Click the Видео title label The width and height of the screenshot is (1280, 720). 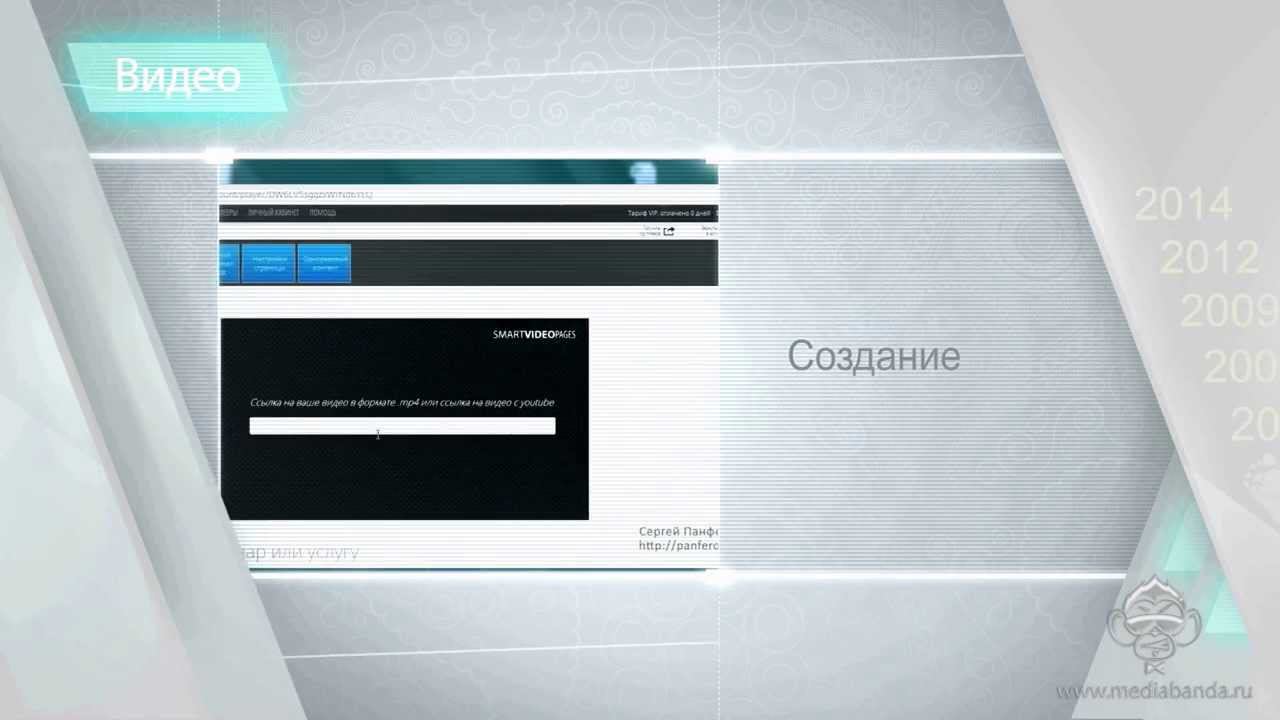tap(178, 76)
